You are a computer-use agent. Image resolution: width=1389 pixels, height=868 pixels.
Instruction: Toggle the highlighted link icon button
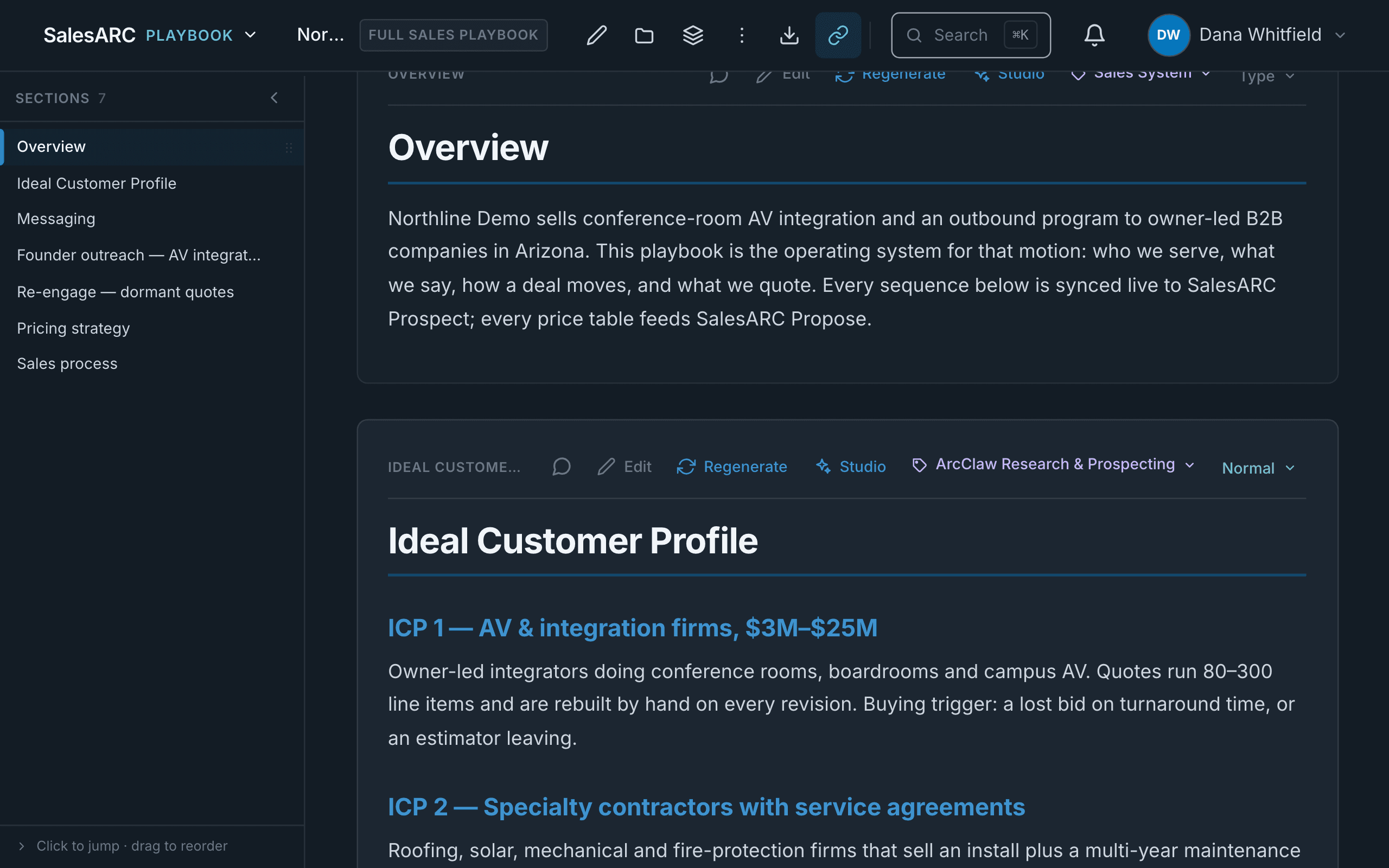click(x=838, y=35)
